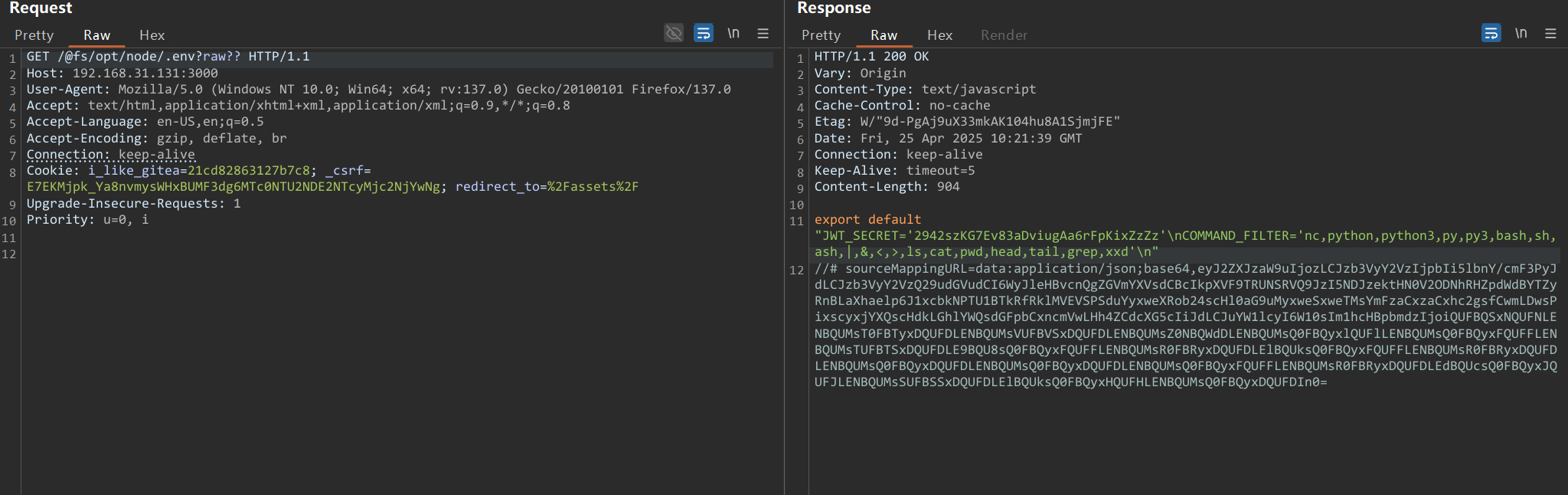Select the Raw tab in Request panel
The width and height of the screenshot is (1568, 495).
97,35
